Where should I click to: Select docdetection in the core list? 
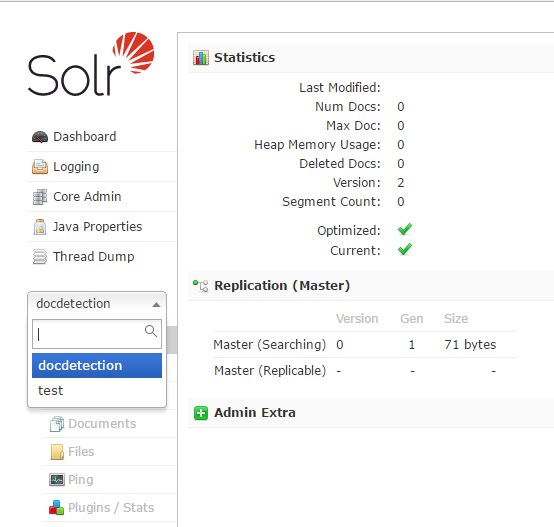(x=97, y=366)
